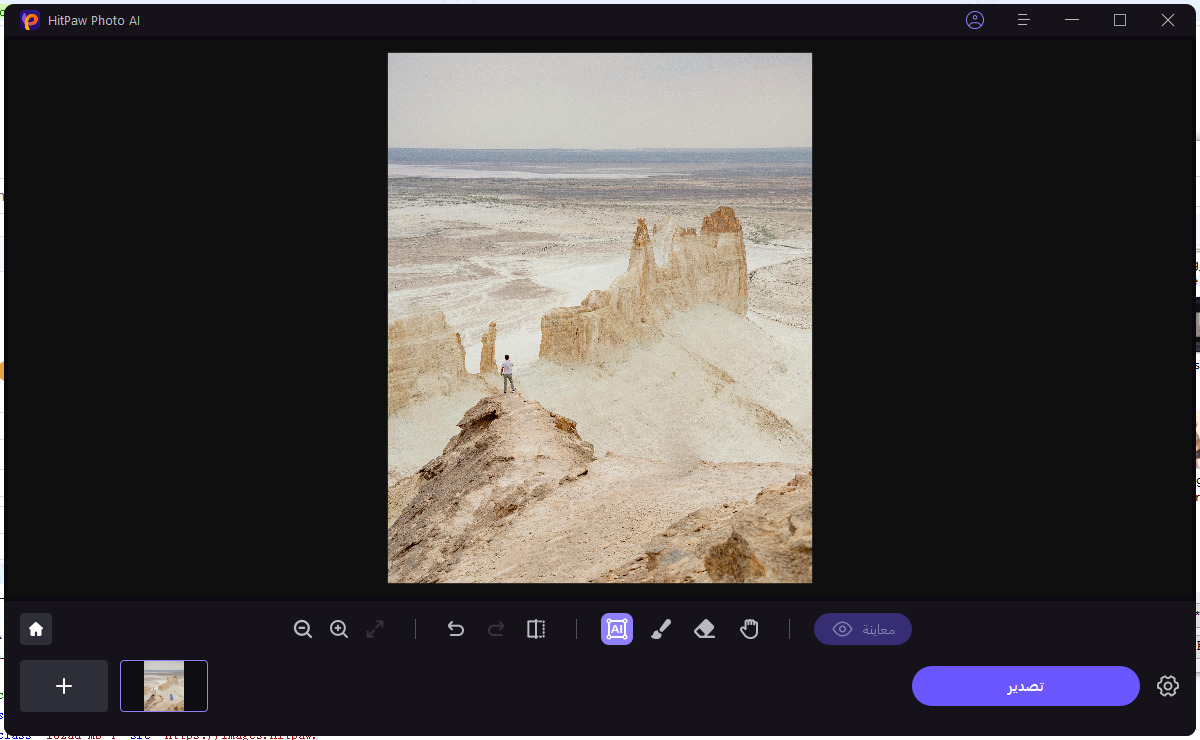
Task: Zoom in using the magnifier plus icon
Action: coord(339,629)
